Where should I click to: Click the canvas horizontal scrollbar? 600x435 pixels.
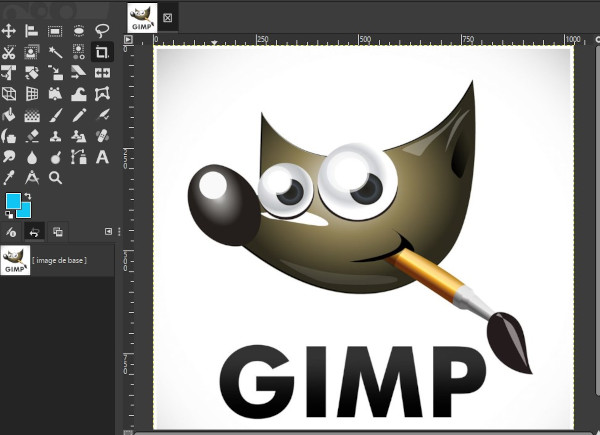coord(364,433)
